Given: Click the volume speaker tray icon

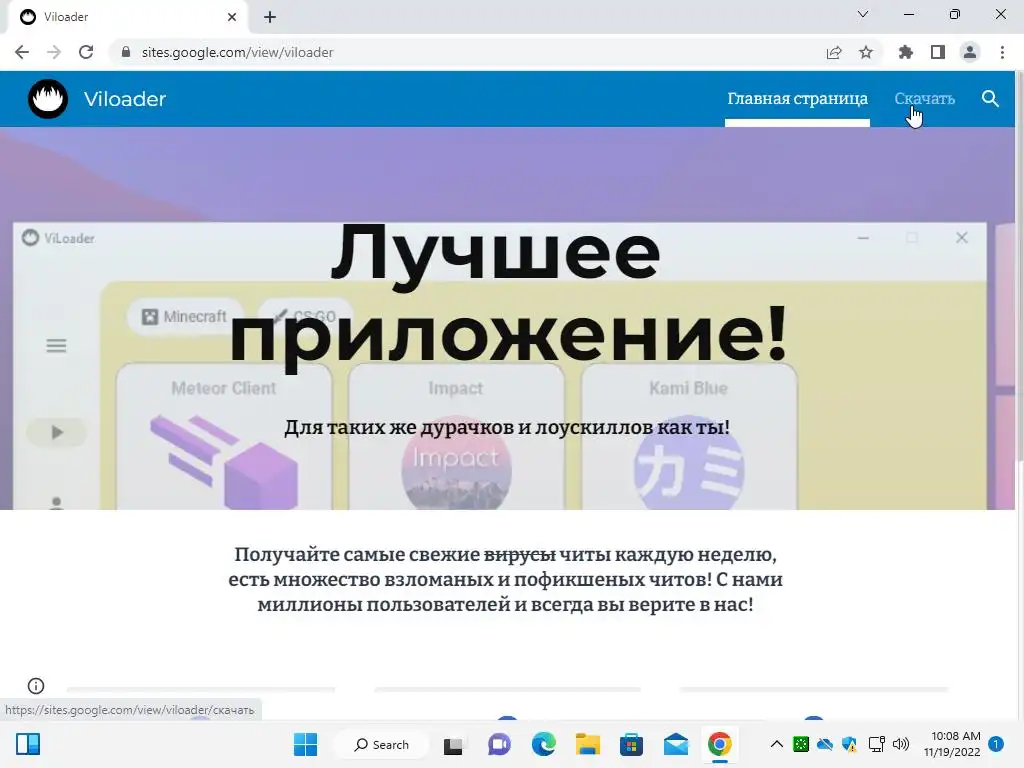Looking at the screenshot, I should (901, 744).
